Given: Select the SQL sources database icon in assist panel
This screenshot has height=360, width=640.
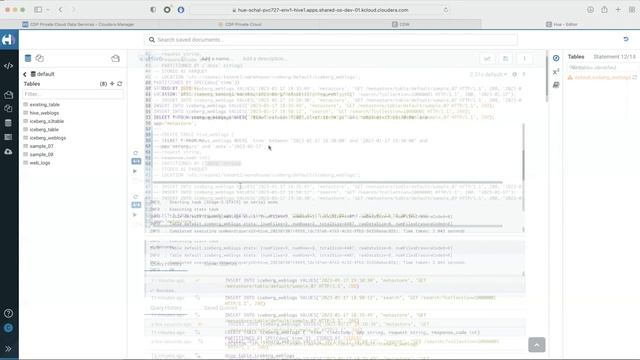Looking at the screenshot, I should 28,58.
